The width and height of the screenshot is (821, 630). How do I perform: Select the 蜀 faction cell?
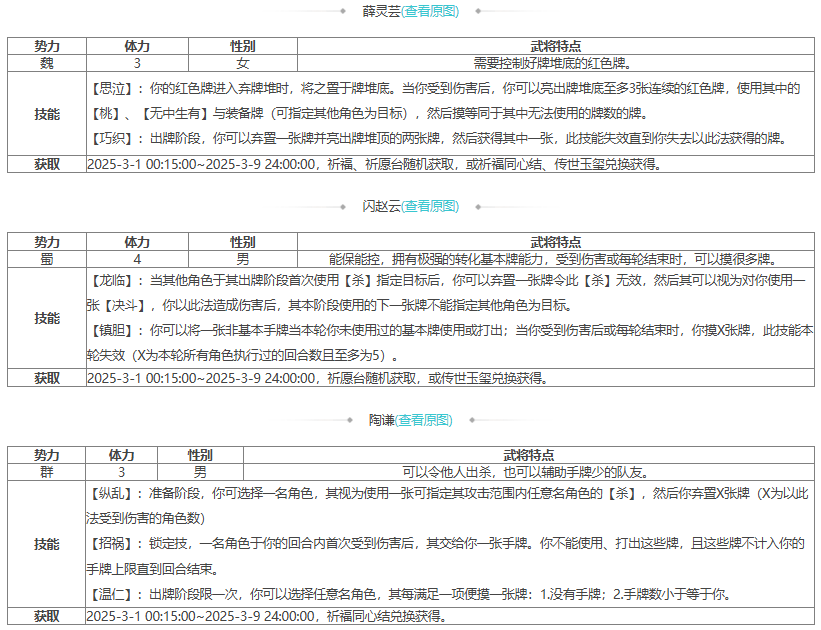click(46, 258)
